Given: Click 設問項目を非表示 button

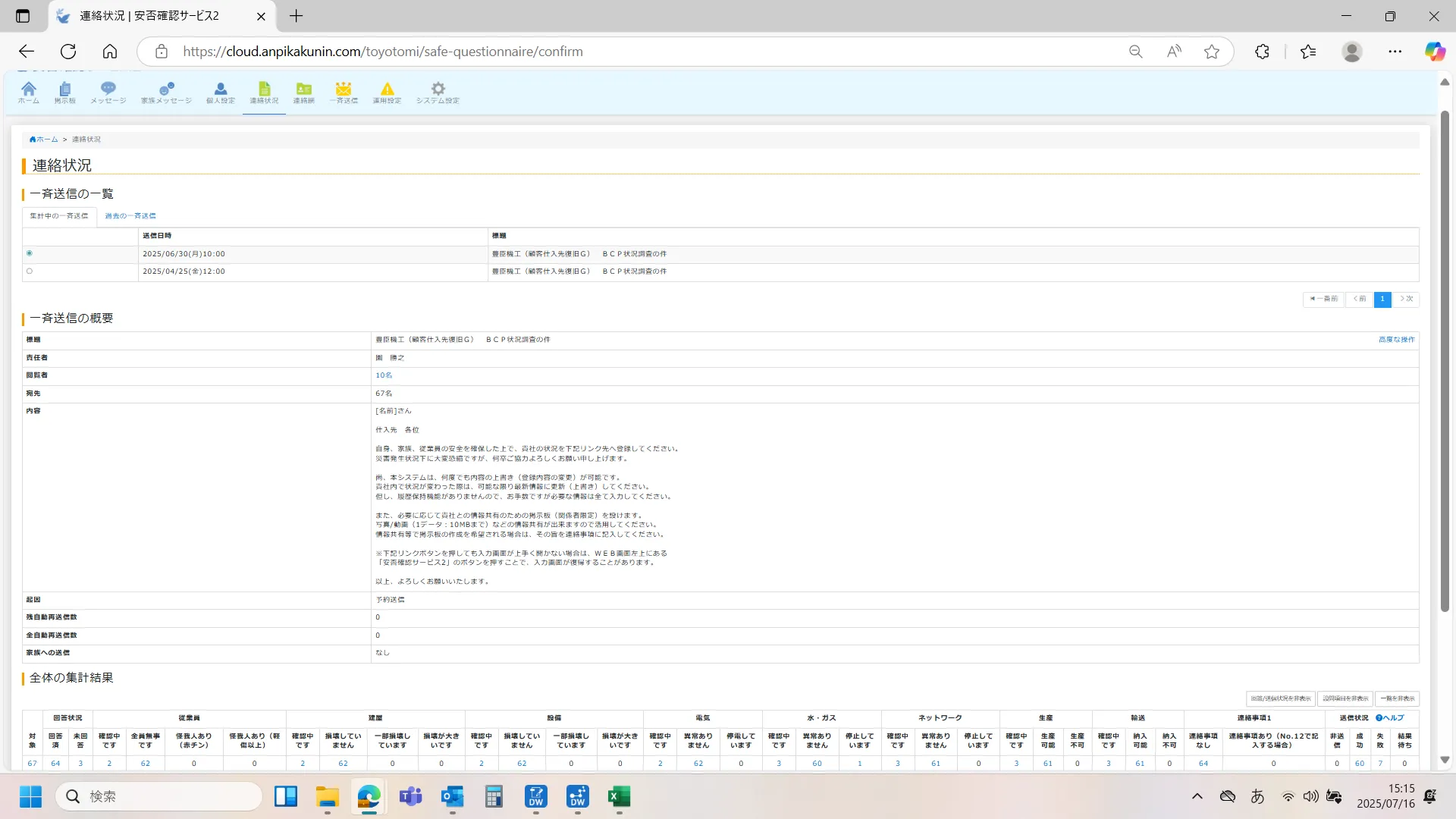Looking at the screenshot, I should point(1346,698).
